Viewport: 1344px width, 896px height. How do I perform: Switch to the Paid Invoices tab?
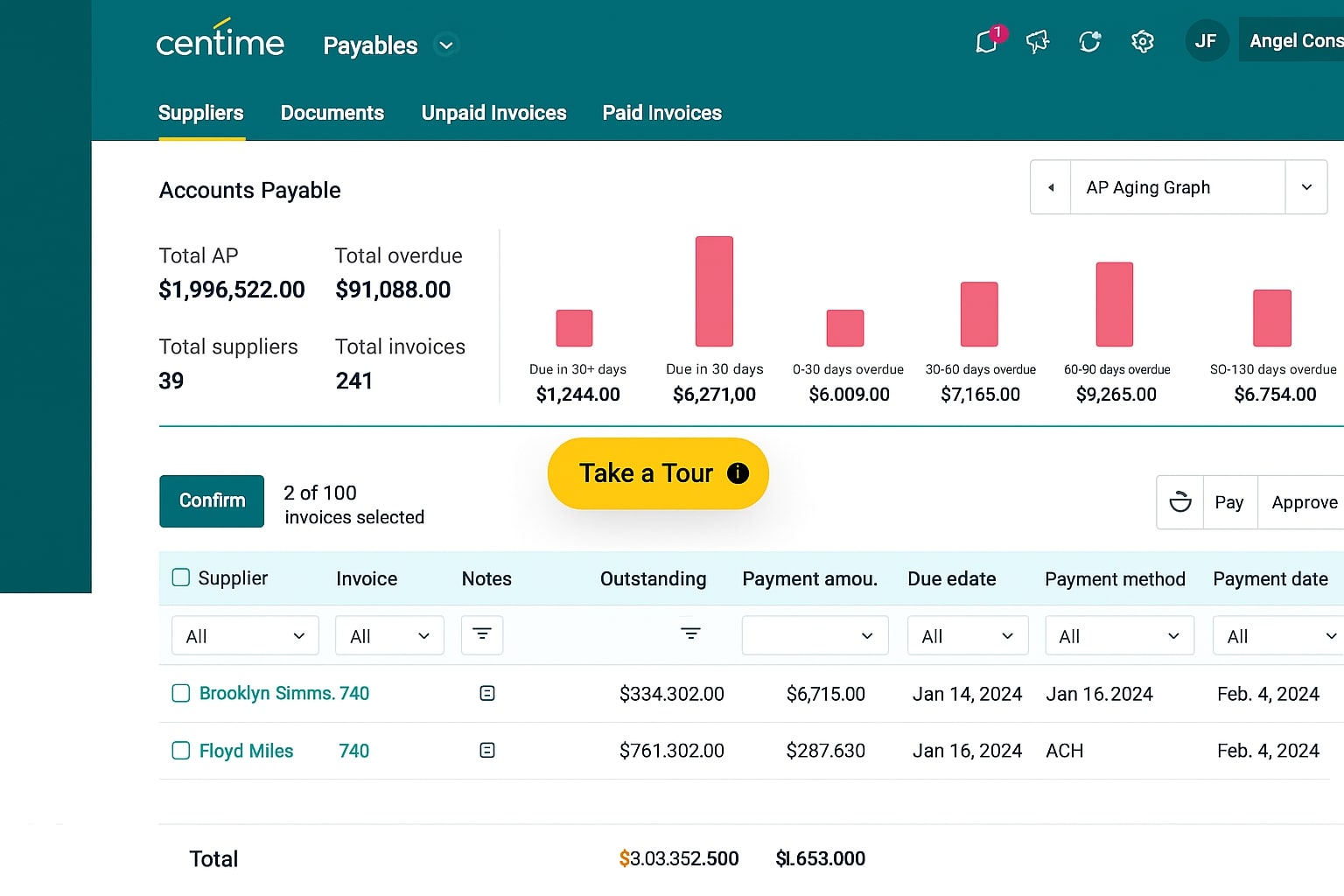[661, 113]
